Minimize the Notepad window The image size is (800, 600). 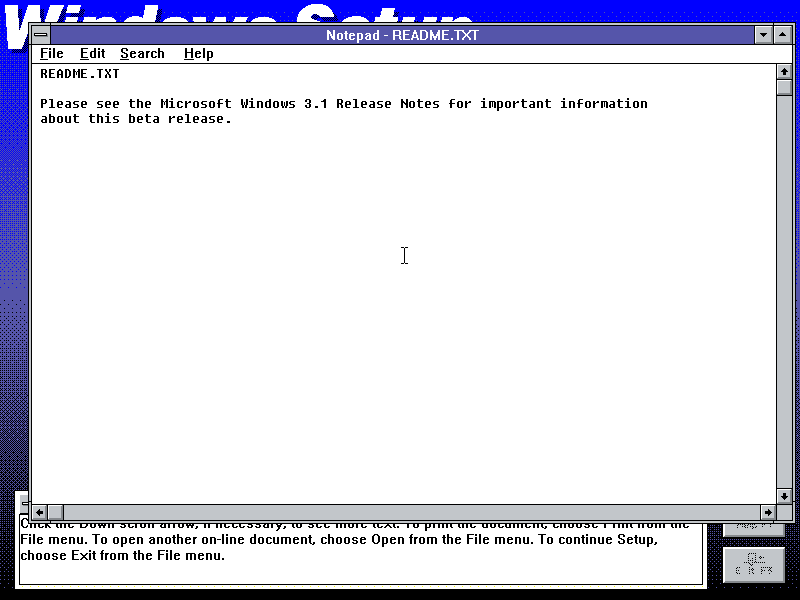763,35
